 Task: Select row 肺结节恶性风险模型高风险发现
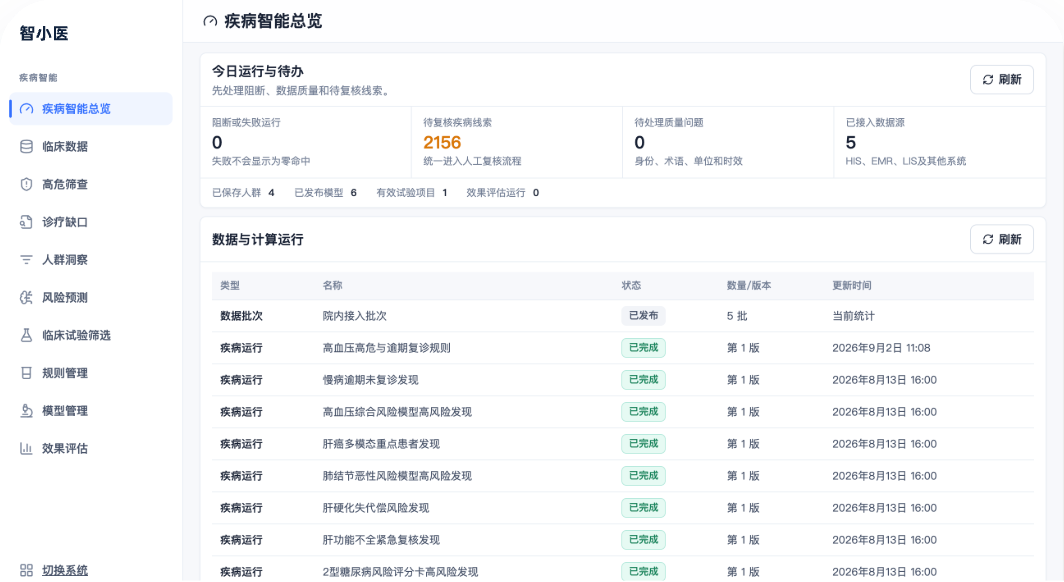[623, 476]
